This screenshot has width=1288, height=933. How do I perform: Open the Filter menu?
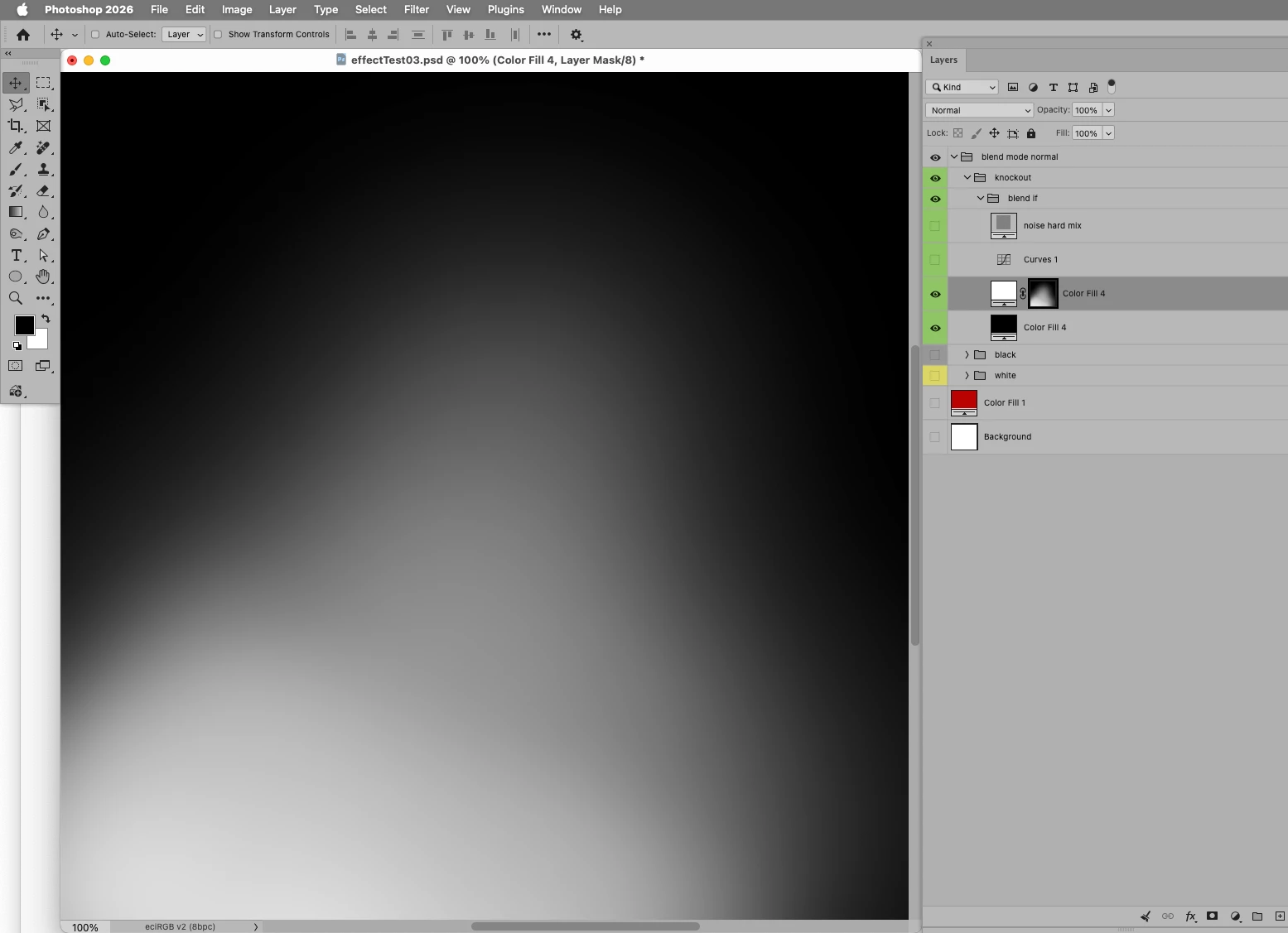click(x=416, y=9)
